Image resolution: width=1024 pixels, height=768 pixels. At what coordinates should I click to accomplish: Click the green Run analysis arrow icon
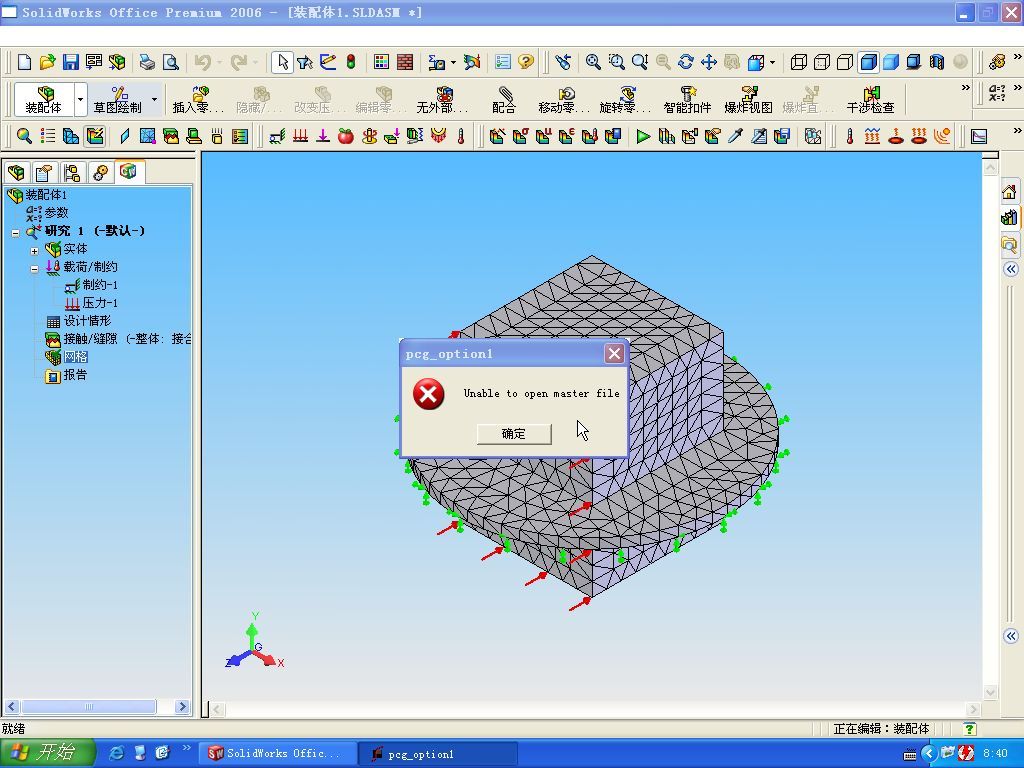[x=643, y=136]
